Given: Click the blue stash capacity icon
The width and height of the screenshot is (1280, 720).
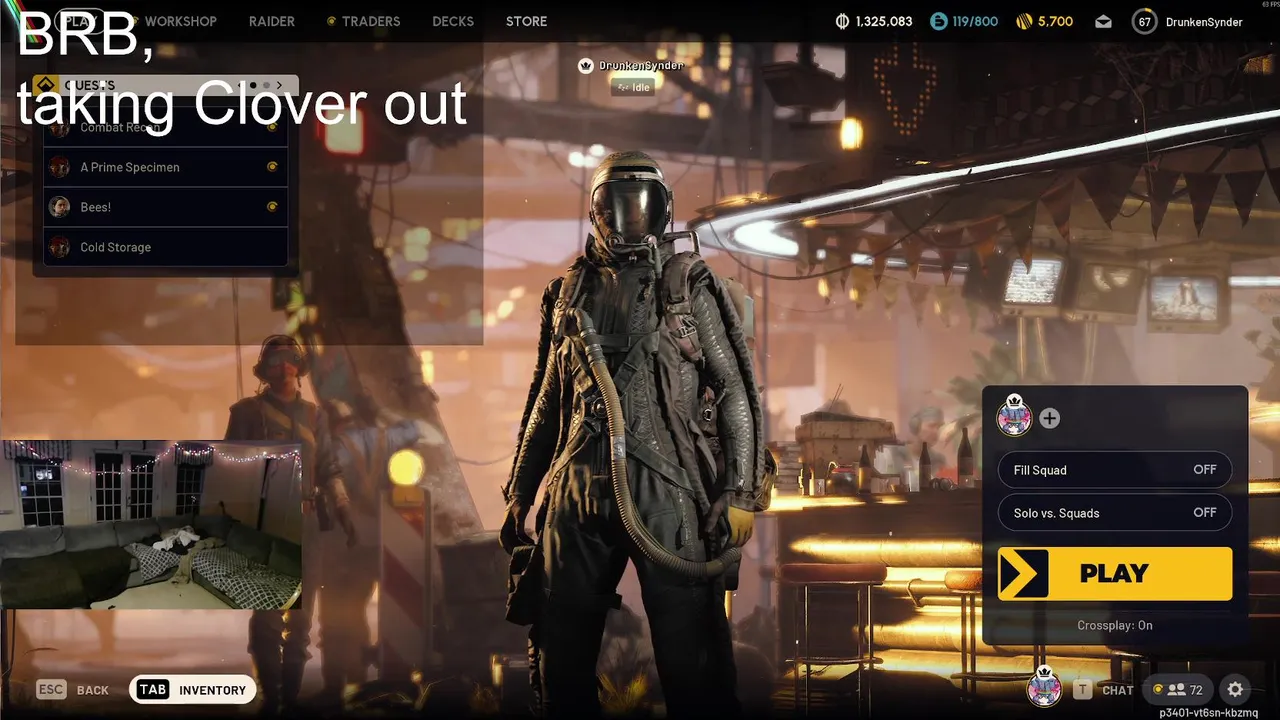Looking at the screenshot, I should click(937, 21).
